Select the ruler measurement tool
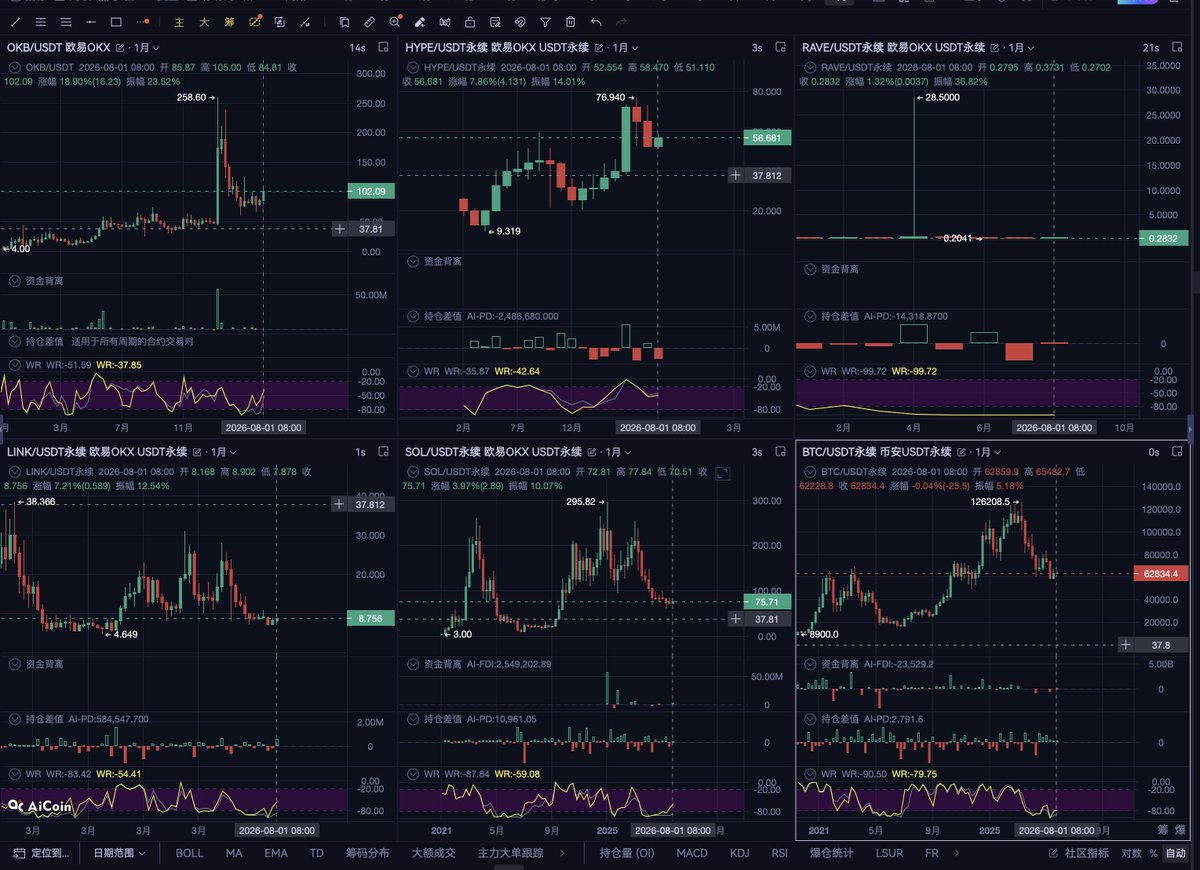Viewport: 1200px width, 870px height. pos(370,21)
